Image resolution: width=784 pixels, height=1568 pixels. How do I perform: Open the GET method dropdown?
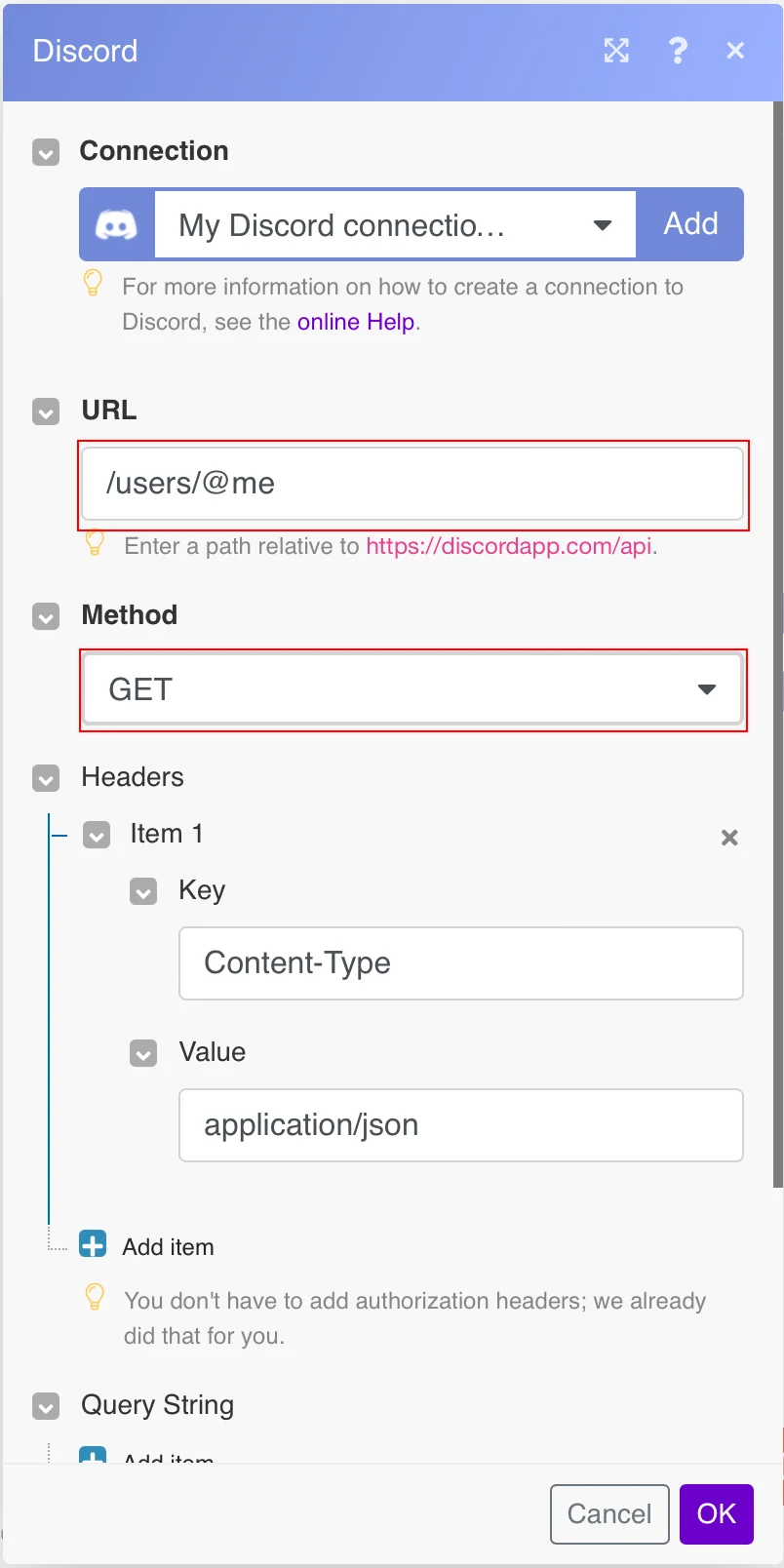[x=412, y=689]
